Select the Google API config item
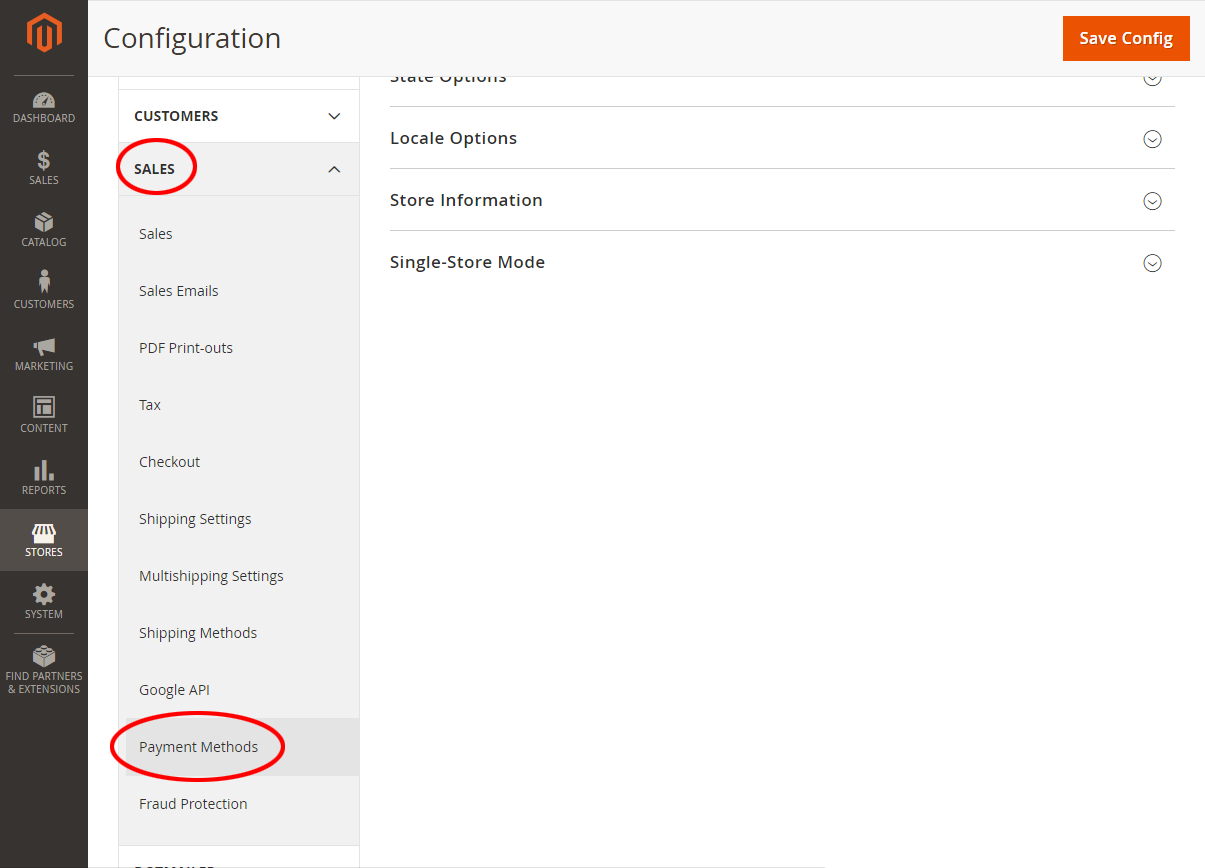 (239, 690)
